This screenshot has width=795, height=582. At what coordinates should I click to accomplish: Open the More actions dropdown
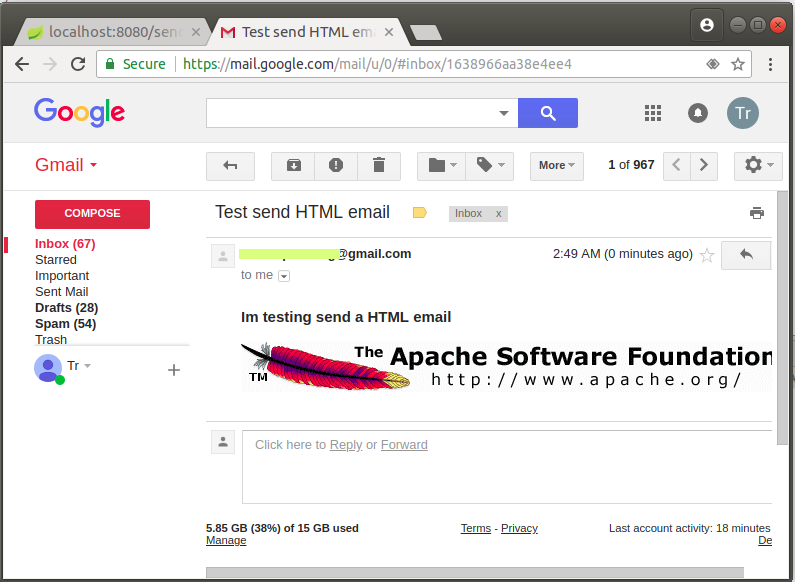[x=557, y=166]
